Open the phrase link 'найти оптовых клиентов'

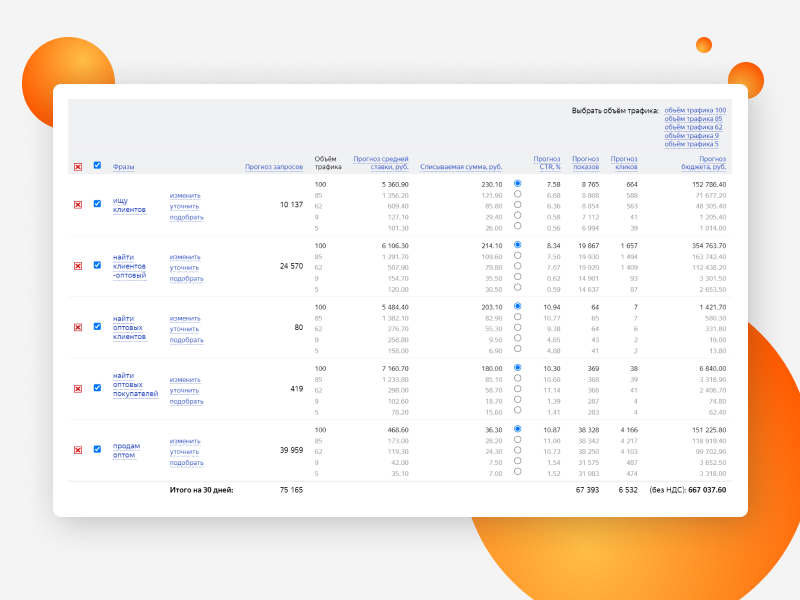pyautogui.click(x=129, y=328)
